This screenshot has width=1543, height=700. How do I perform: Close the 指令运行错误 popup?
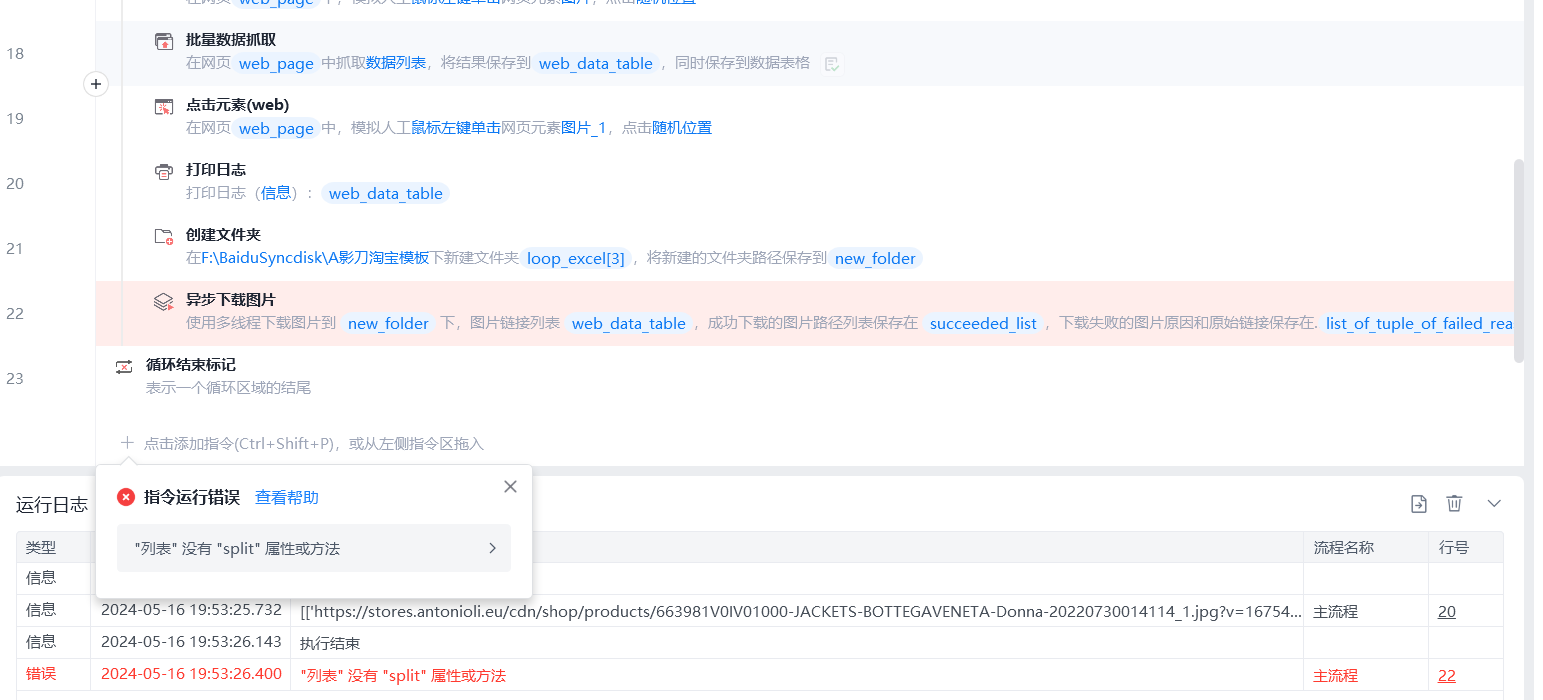click(x=510, y=486)
